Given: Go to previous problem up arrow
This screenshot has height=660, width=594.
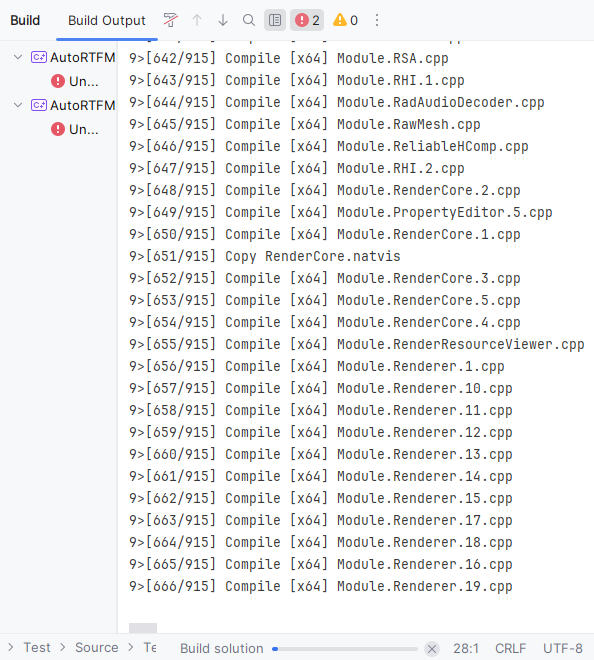Looking at the screenshot, I should coord(197,20).
